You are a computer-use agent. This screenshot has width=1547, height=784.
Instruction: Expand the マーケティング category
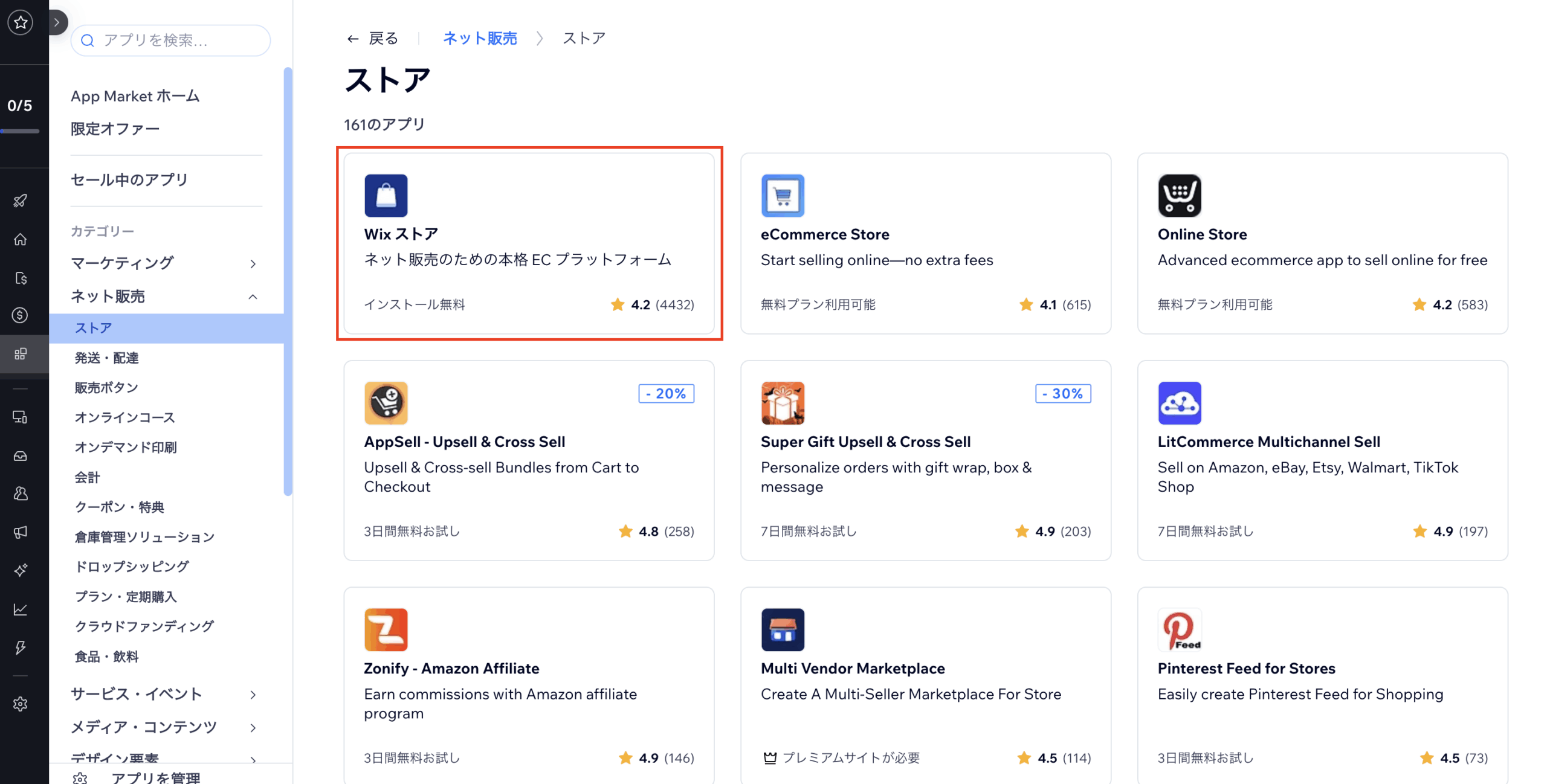click(x=253, y=263)
